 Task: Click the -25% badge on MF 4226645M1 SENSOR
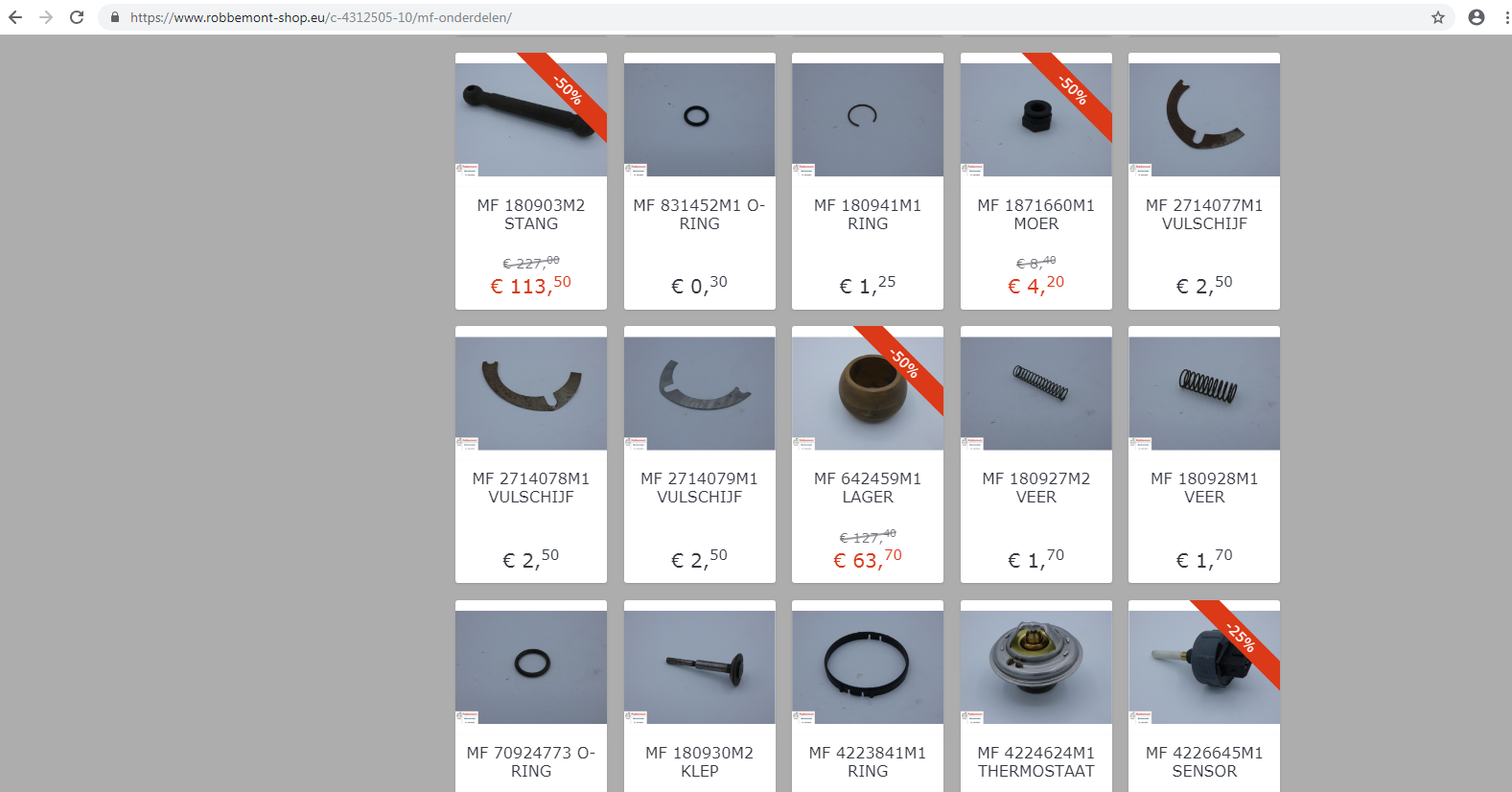pos(1242,638)
